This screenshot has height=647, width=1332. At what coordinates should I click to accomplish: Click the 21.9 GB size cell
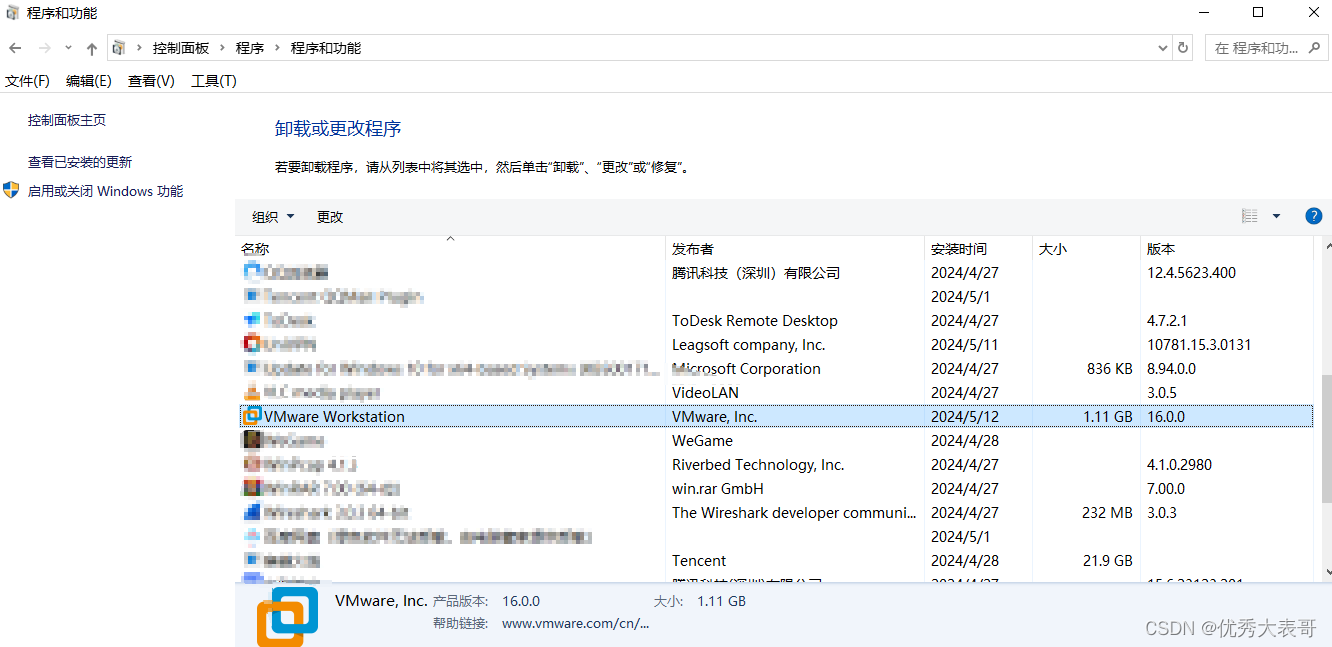pos(1108,561)
